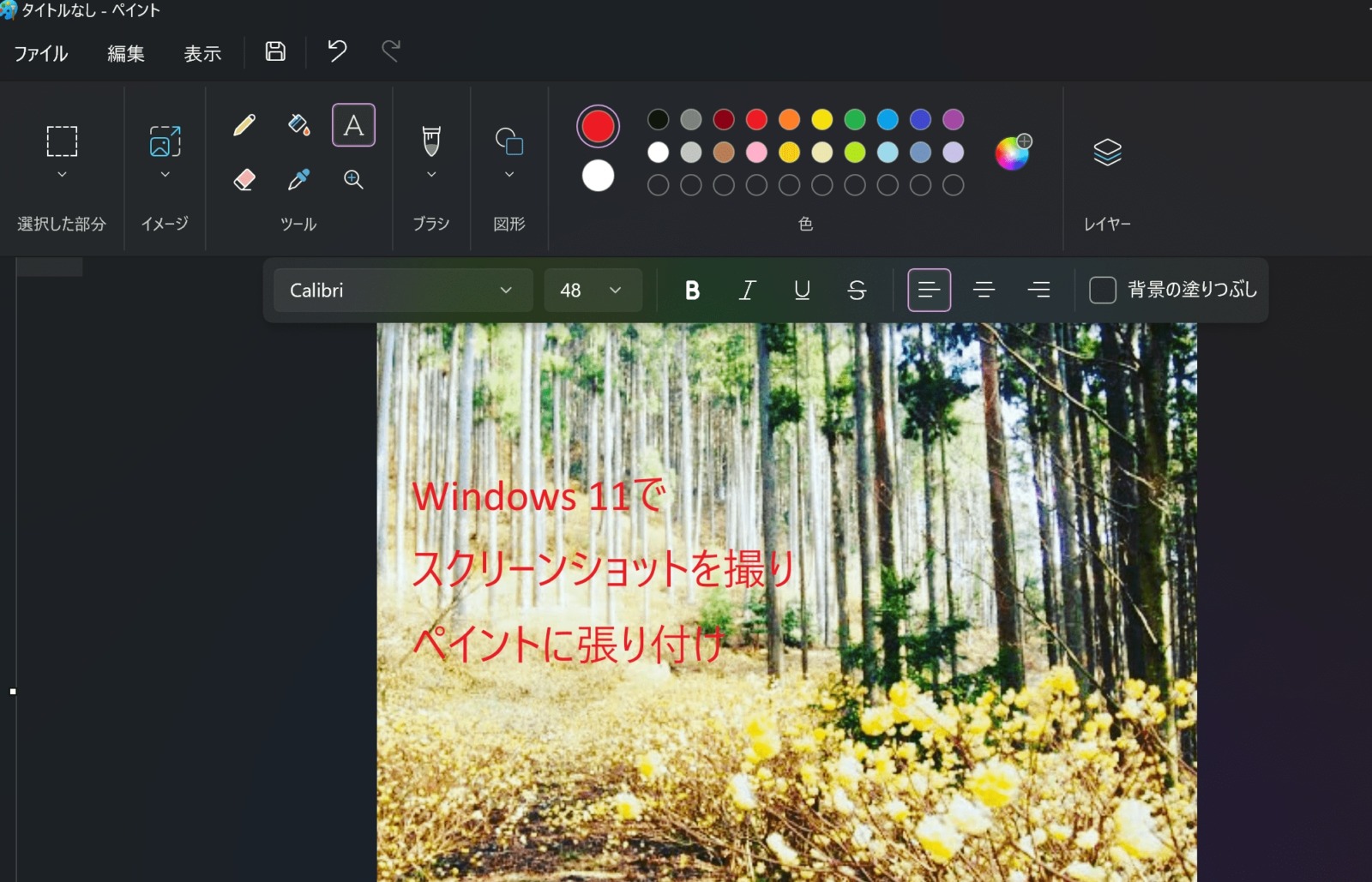Open the ファイル menu

tap(40, 53)
